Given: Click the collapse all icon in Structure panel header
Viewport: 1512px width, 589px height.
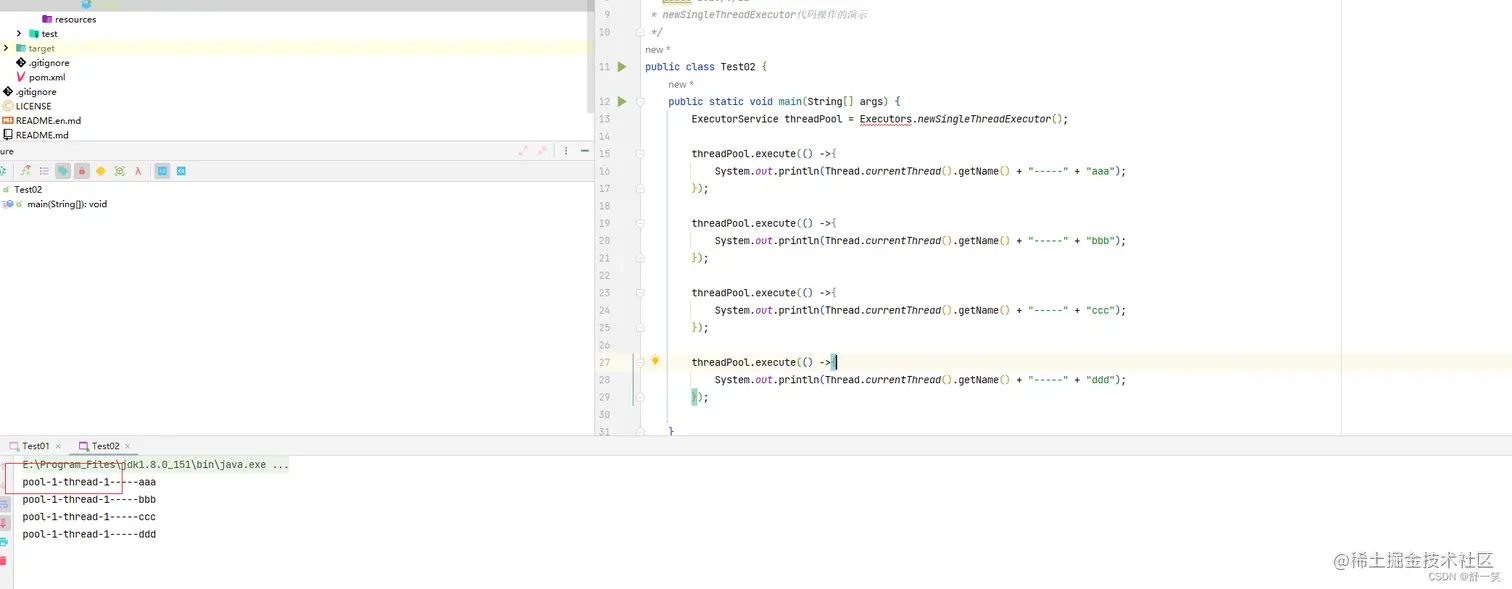Looking at the screenshot, I should [x=543, y=151].
